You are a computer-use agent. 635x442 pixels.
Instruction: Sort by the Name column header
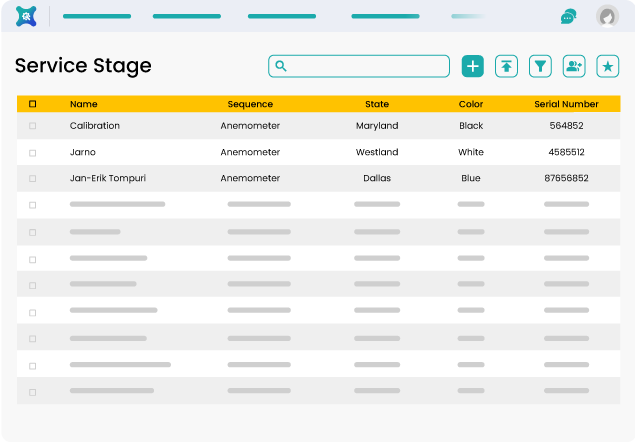point(84,104)
